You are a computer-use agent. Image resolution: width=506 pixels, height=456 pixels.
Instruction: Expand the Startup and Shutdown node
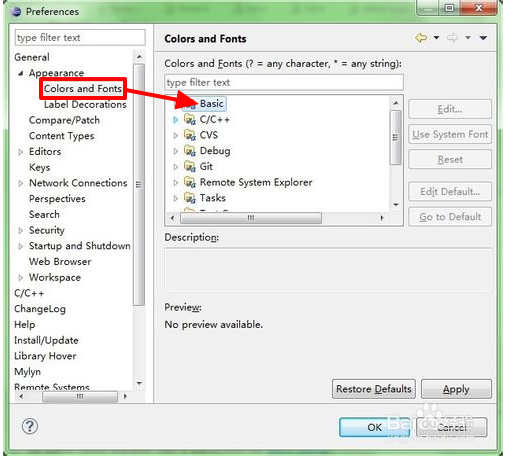(21, 246)
